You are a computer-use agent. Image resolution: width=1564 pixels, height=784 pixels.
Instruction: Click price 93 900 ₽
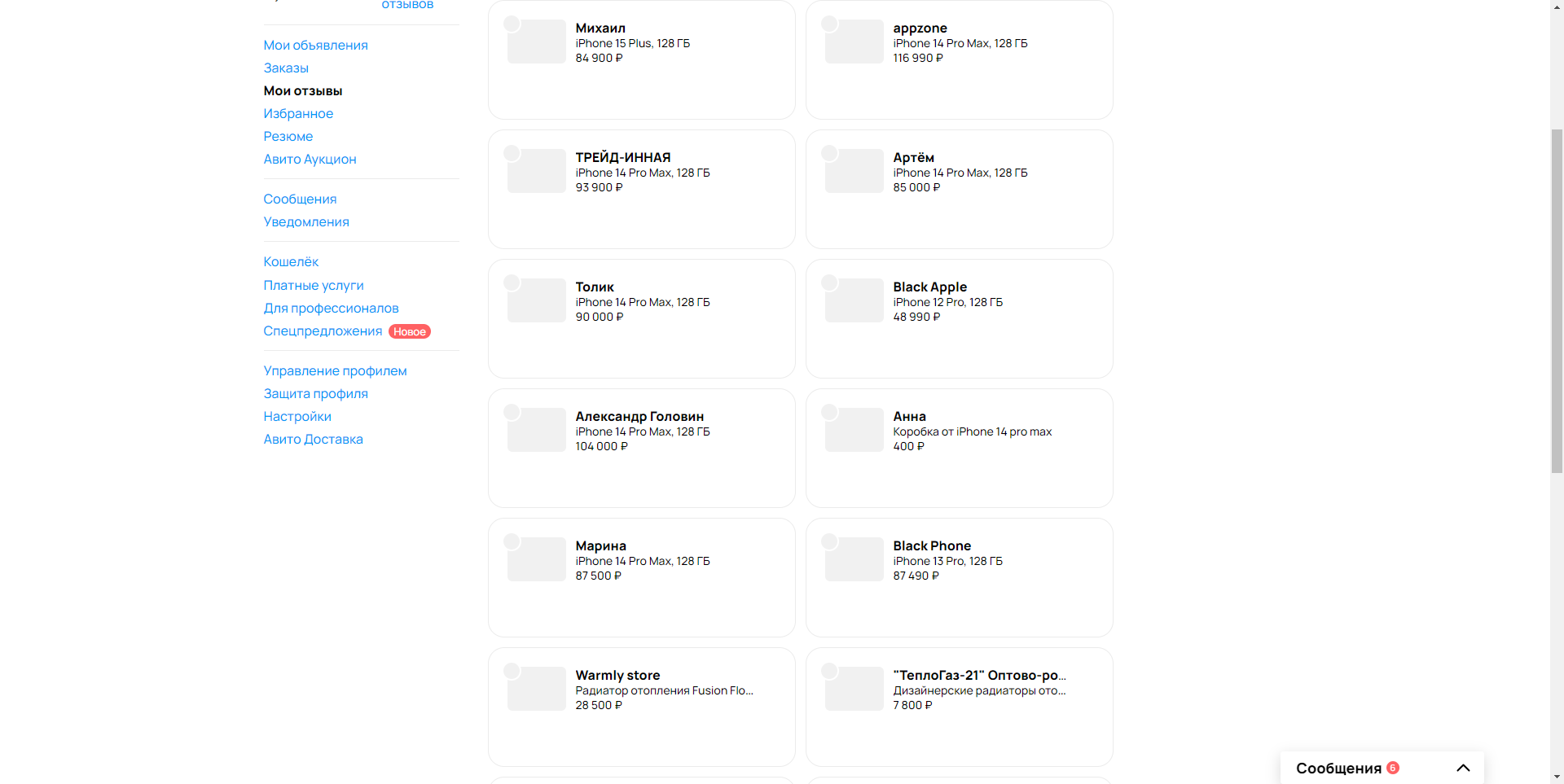click(x=599, y=188)
